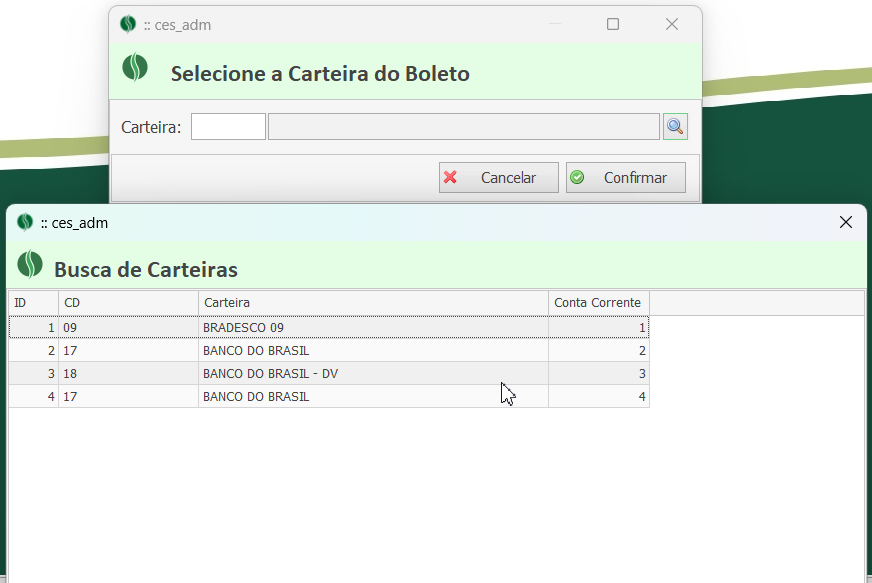
Task: Click Conta Corrente cell 2
Action: (599, 350)
